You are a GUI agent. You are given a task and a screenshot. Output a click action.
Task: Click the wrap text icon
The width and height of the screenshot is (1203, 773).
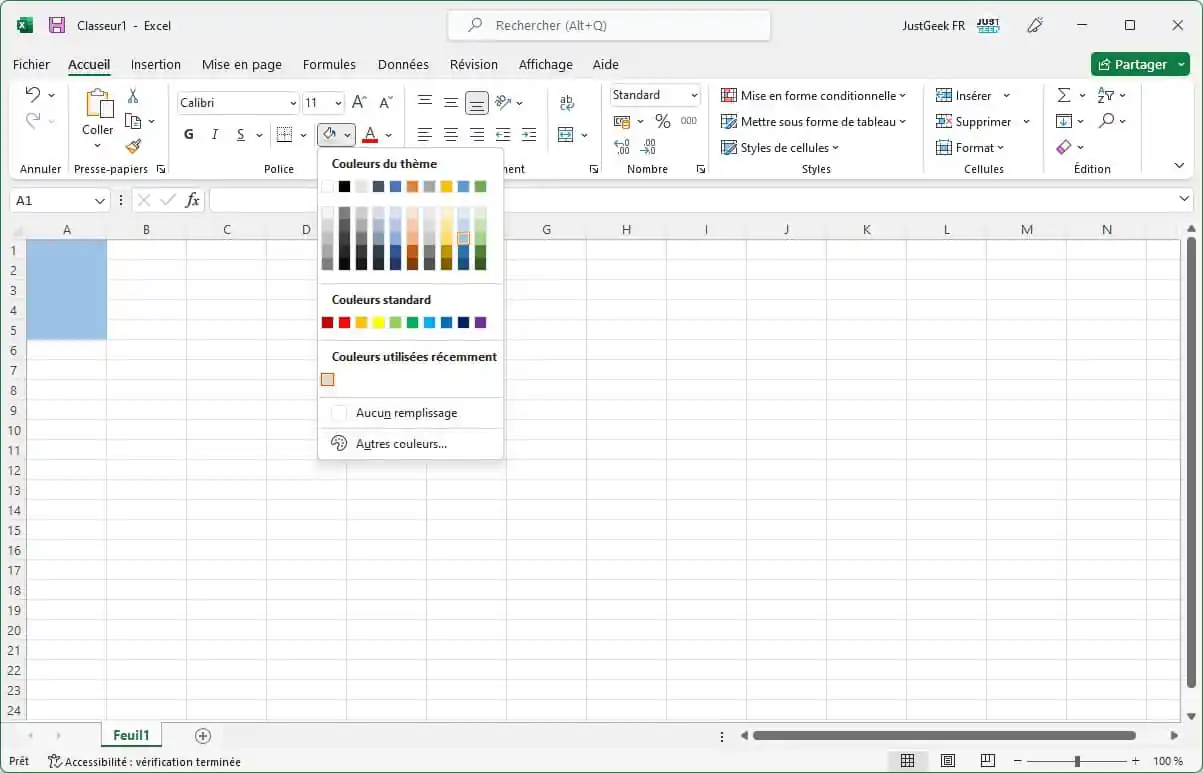[x=567, y=102]
